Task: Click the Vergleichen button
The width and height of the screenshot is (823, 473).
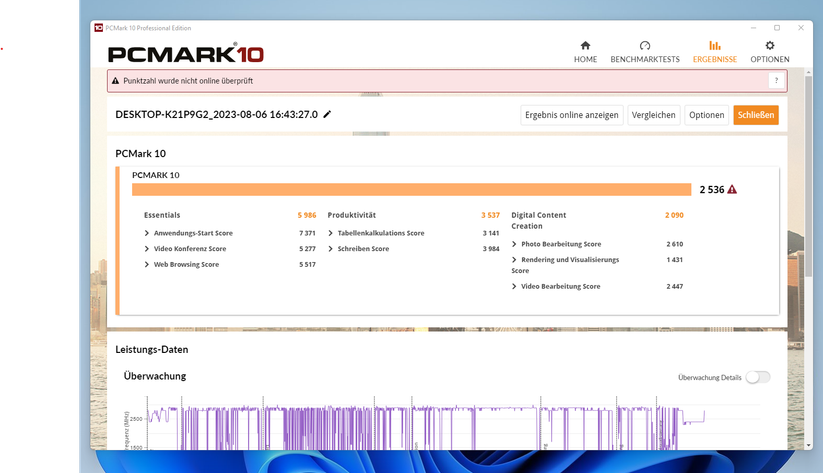Action: click(x=654, y=115)
